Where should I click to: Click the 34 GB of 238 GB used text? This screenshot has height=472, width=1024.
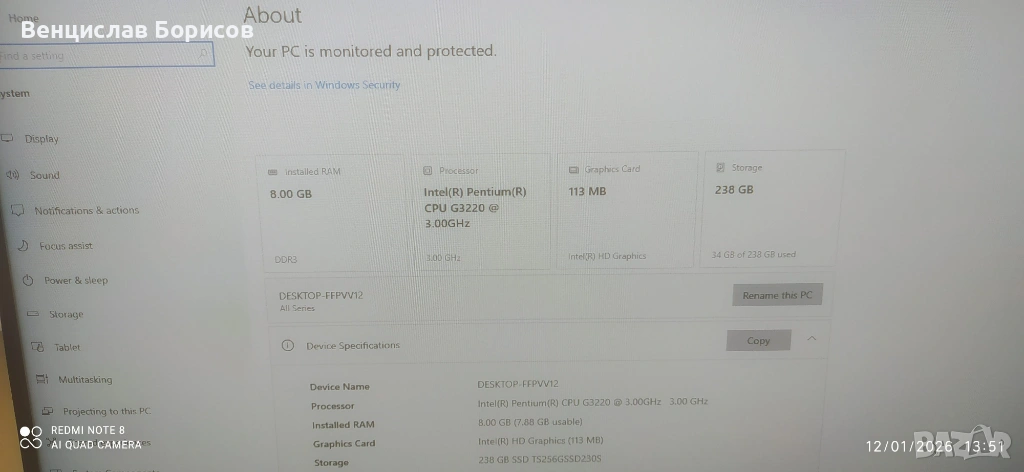[x=754, y=254]
